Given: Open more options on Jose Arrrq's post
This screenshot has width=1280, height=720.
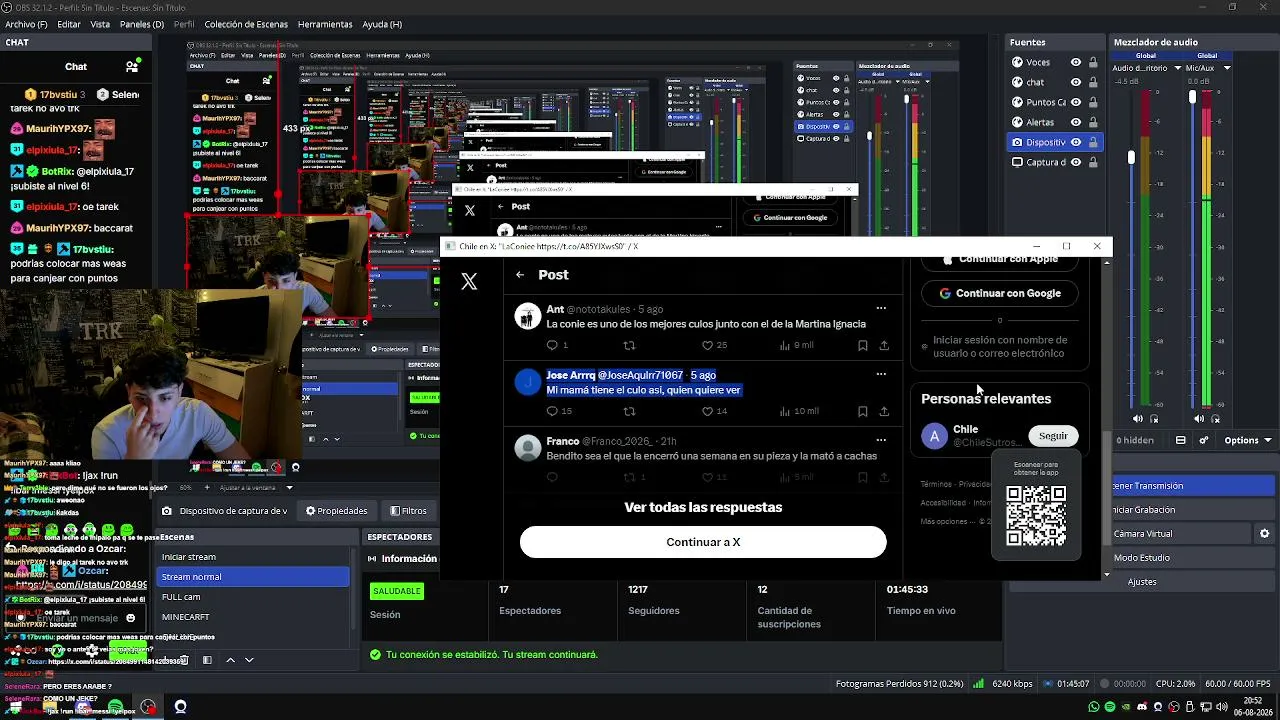Looking at the screenshot, I should tap(881, 374).
